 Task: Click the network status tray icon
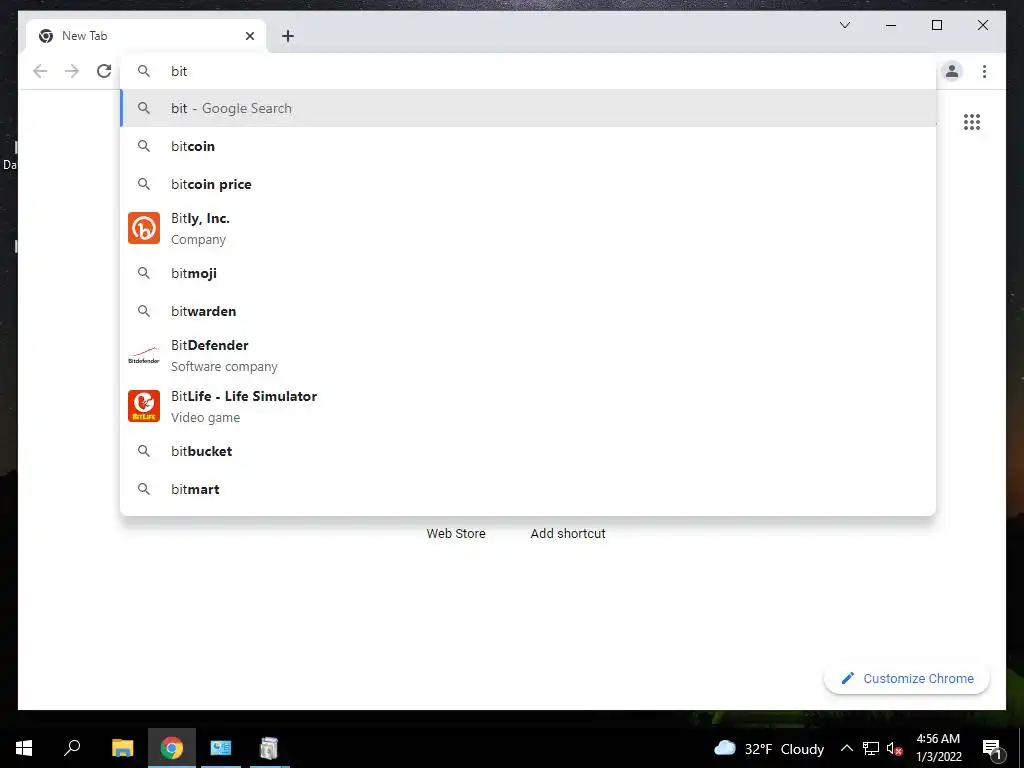tap(871, 748)
